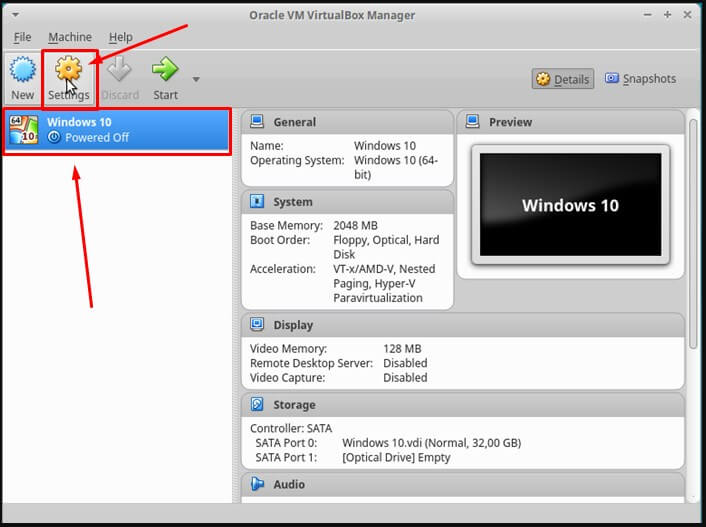Click the details pane vertical scrollbar
Screen dimensions: 706x527
click(x=694, y=234)
